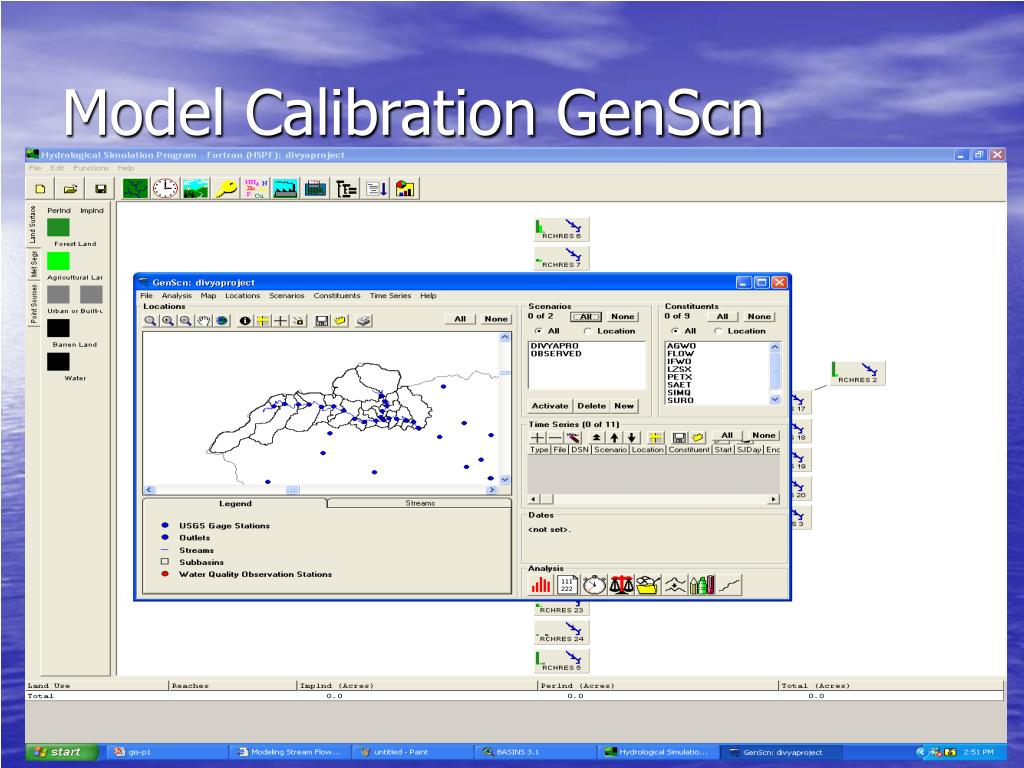Click the time series table scroll right arrow
The width and height of the screenshot is (1024, 768).
774,500
